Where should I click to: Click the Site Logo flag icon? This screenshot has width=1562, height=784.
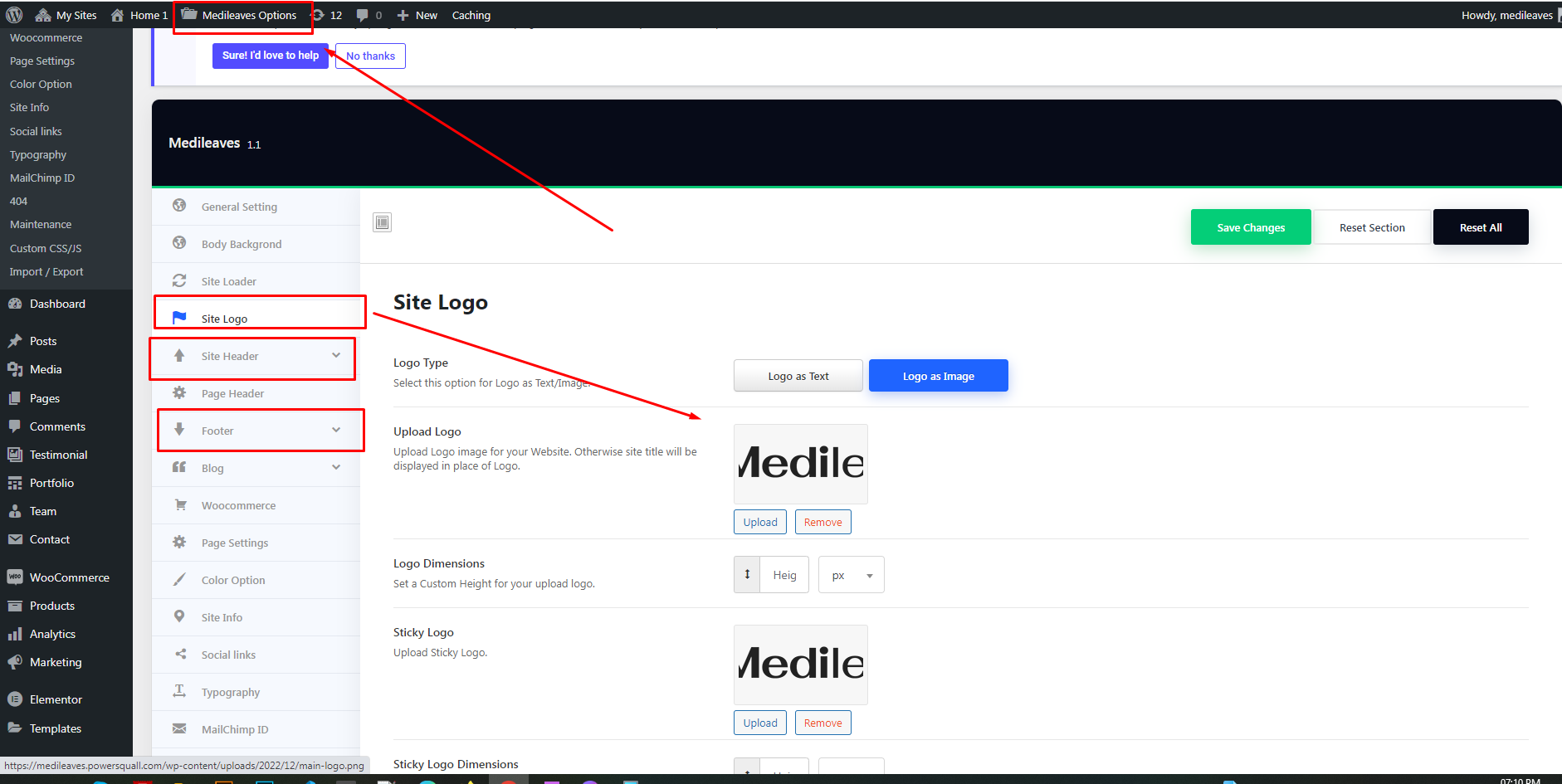coord(179,318)
